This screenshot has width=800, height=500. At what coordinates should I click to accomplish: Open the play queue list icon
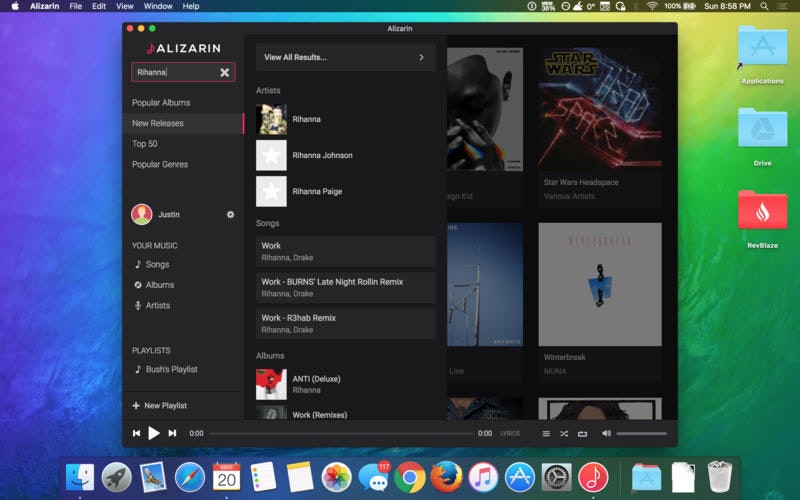(546, 434)
